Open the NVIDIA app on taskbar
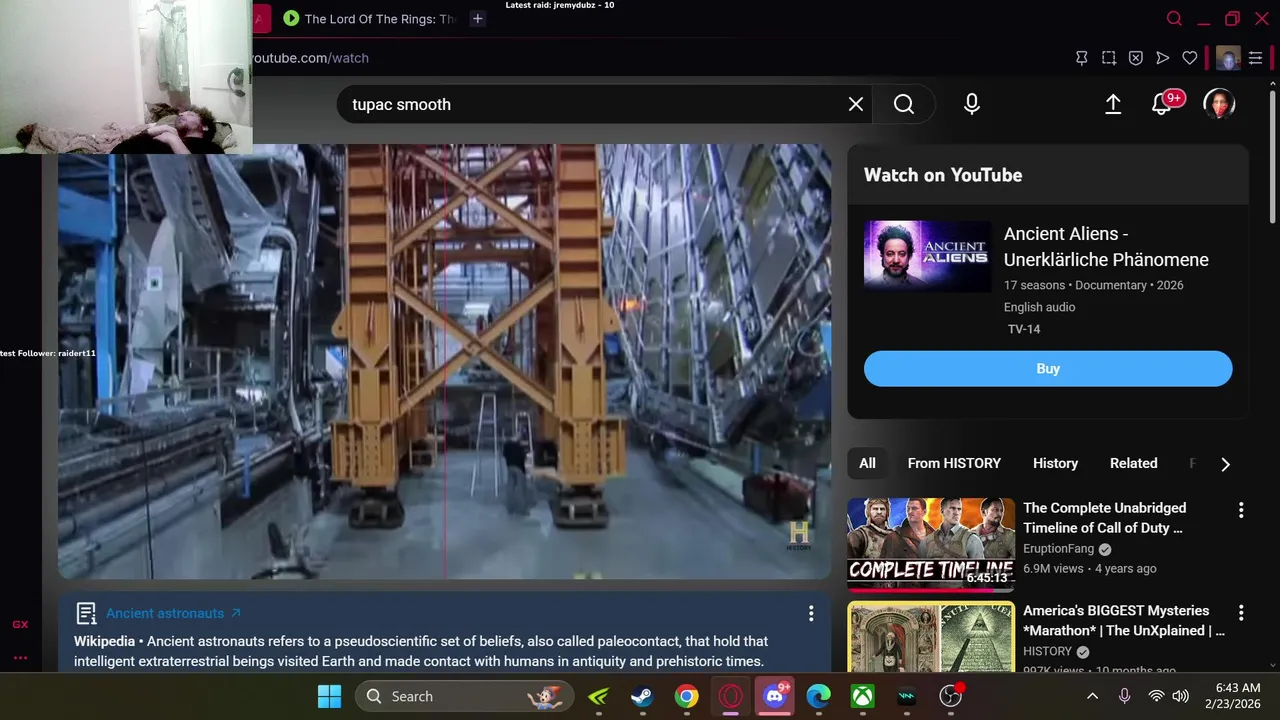 (x=599, y=696)
